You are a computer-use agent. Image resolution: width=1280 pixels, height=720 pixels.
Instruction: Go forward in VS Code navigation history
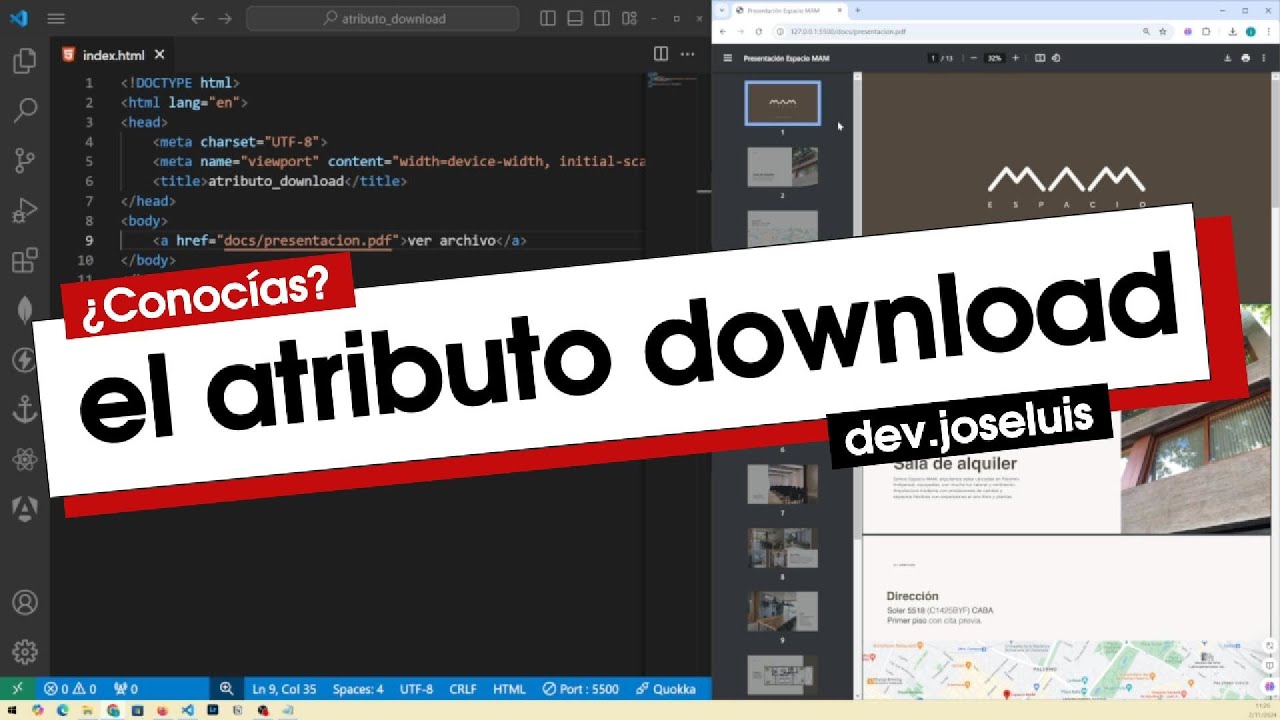(225, 18)
